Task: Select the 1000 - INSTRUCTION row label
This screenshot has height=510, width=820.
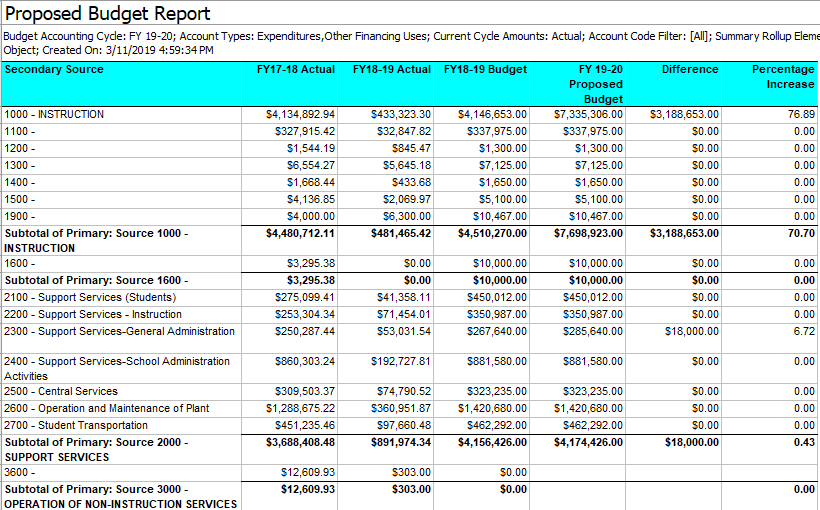Action: pos(54,115)
